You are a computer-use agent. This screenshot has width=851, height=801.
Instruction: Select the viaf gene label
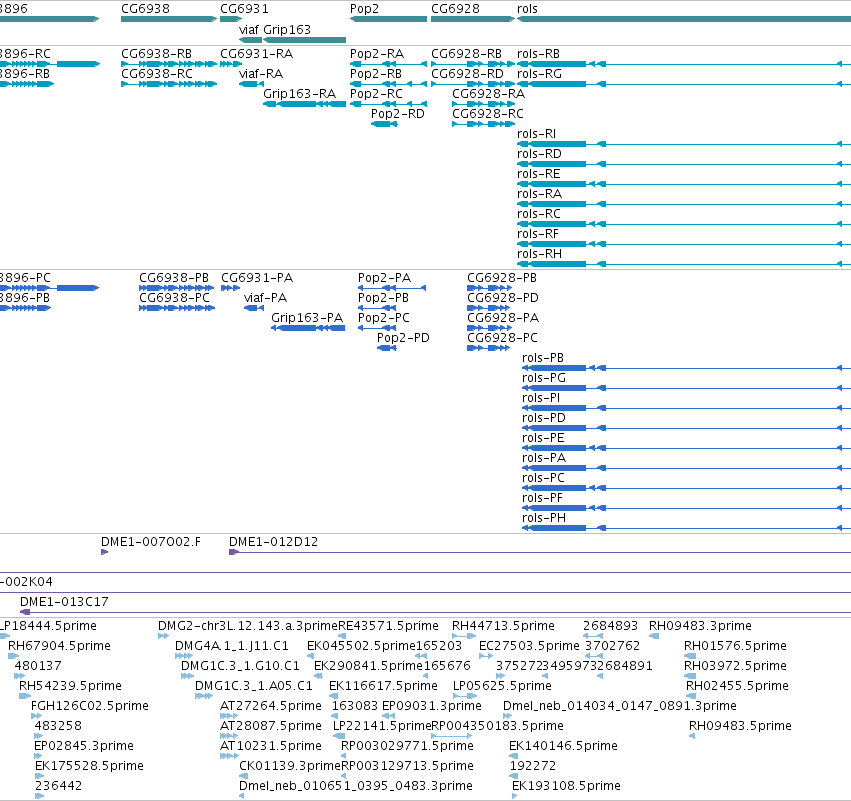click(x=249, y=29)
